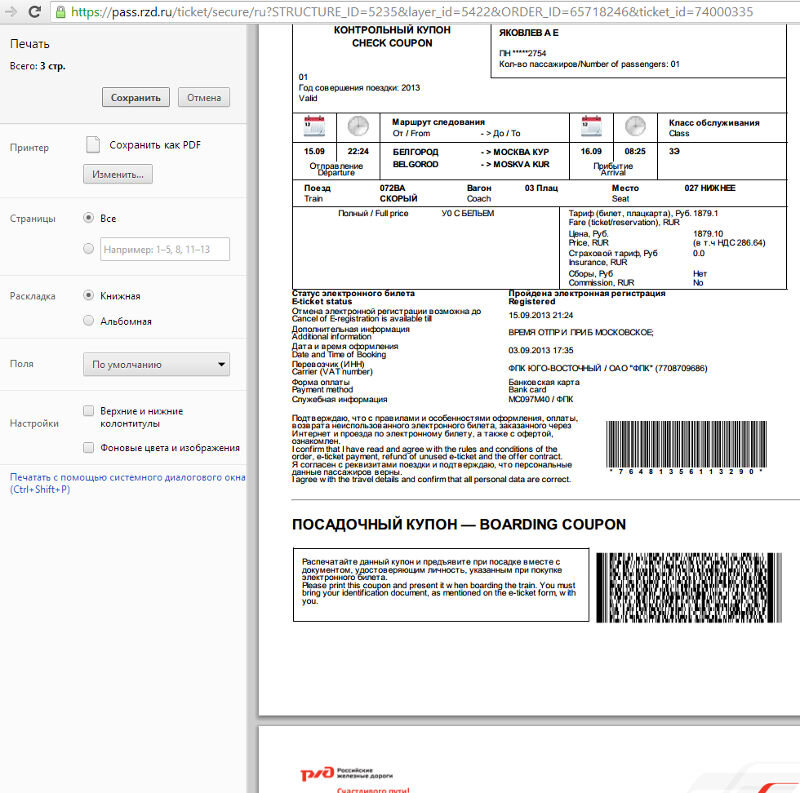Click the Сохранить как PDF printer label

pos(155,145)
